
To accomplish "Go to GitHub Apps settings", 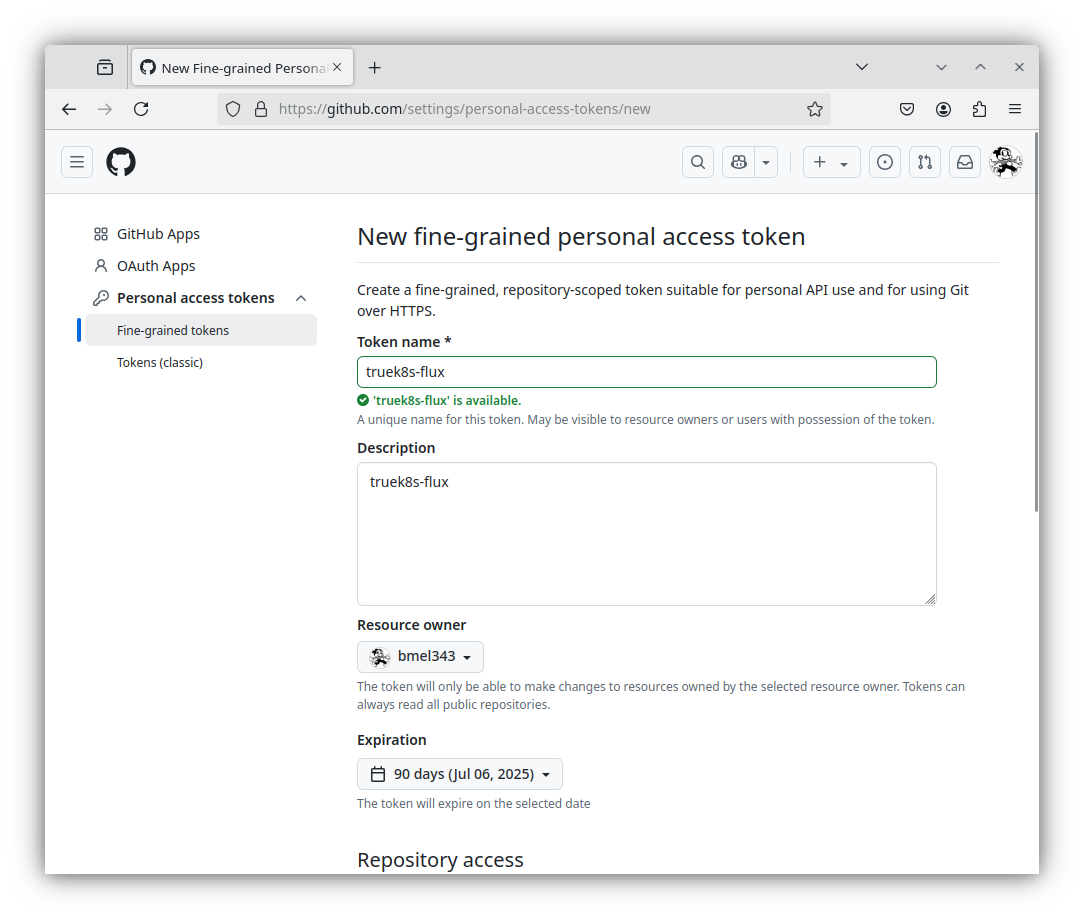I will coord(158,234).
